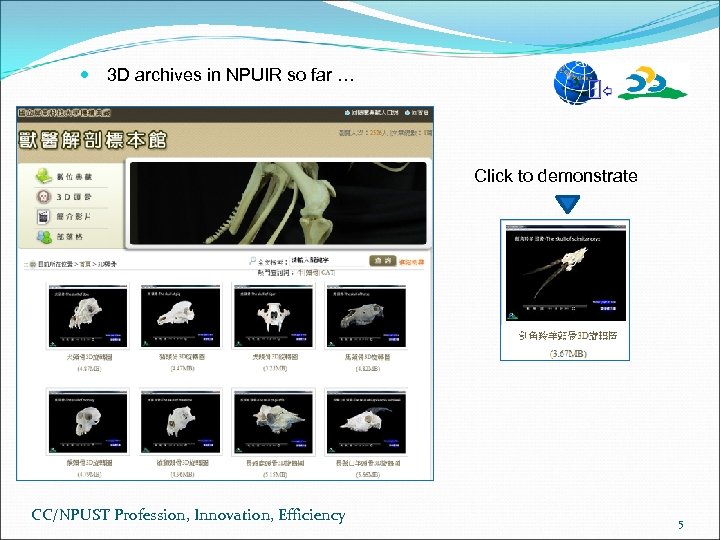Click the (5.15MB) file size text
Screen dimensions: 720x540
point(275,474)
